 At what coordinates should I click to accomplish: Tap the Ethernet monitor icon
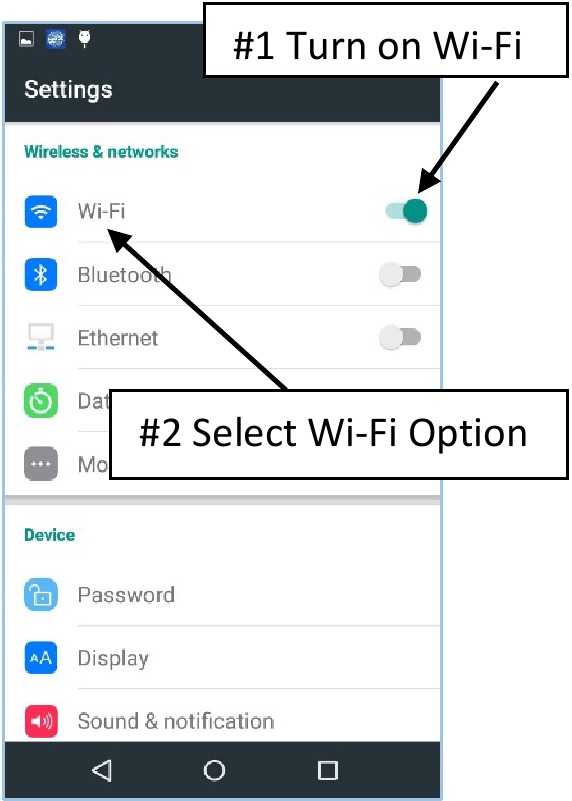tap(41, 337)
